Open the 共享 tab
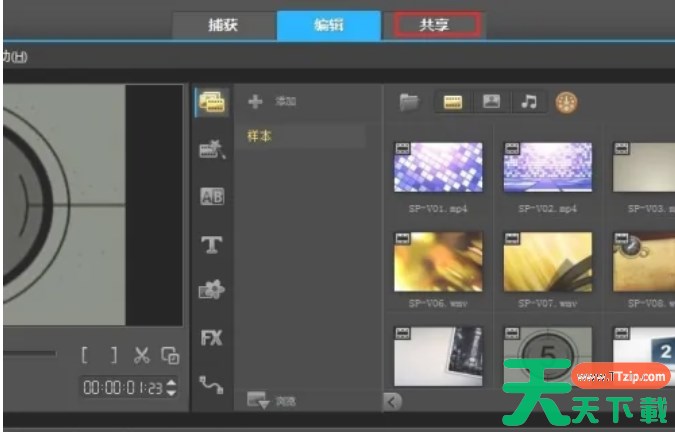Viewport: 675px width, 432px height. click(434, 25)
